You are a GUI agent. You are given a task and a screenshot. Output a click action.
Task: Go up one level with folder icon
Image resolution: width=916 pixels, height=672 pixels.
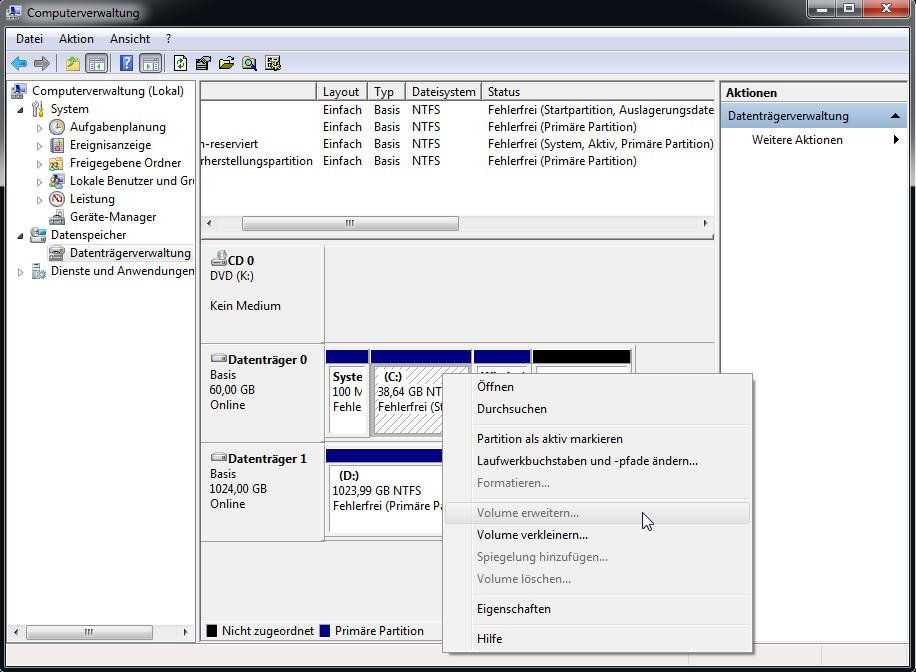pyautogui.click(x=72, y=63)
